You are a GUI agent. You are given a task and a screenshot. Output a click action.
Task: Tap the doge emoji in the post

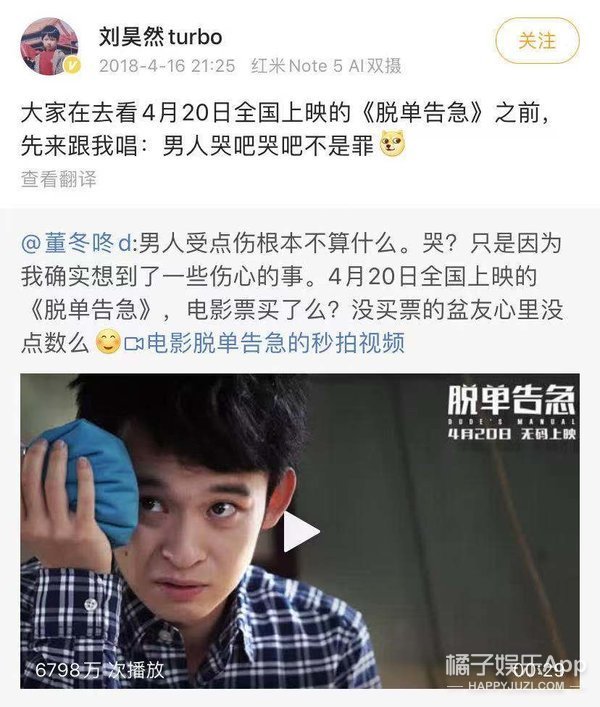[393, 144]
